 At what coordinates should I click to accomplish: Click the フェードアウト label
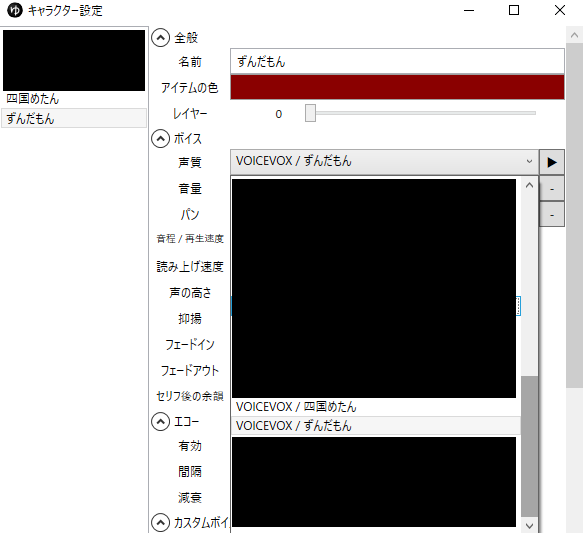(190, 371)
